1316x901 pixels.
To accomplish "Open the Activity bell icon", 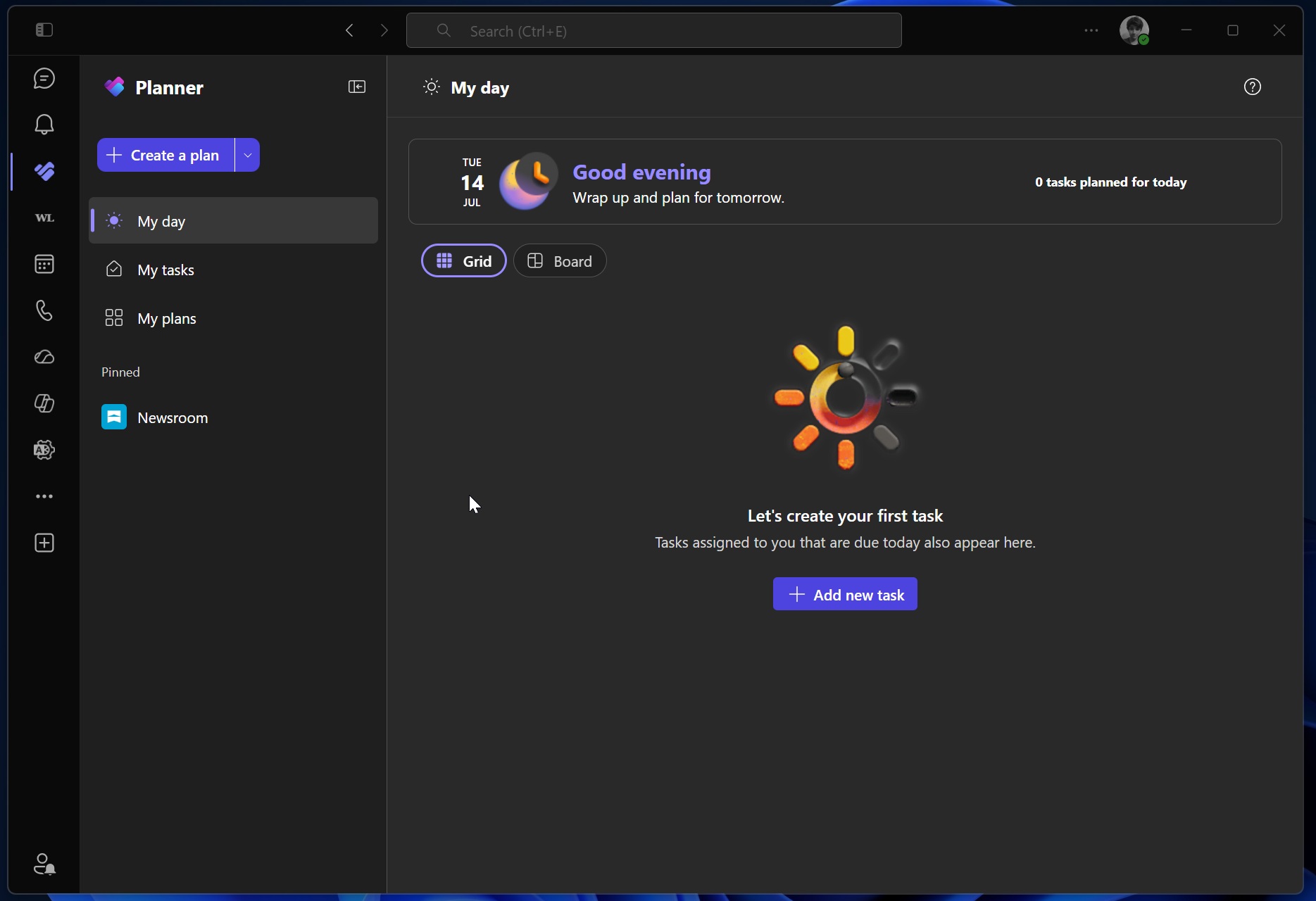I will click(44, 125).
